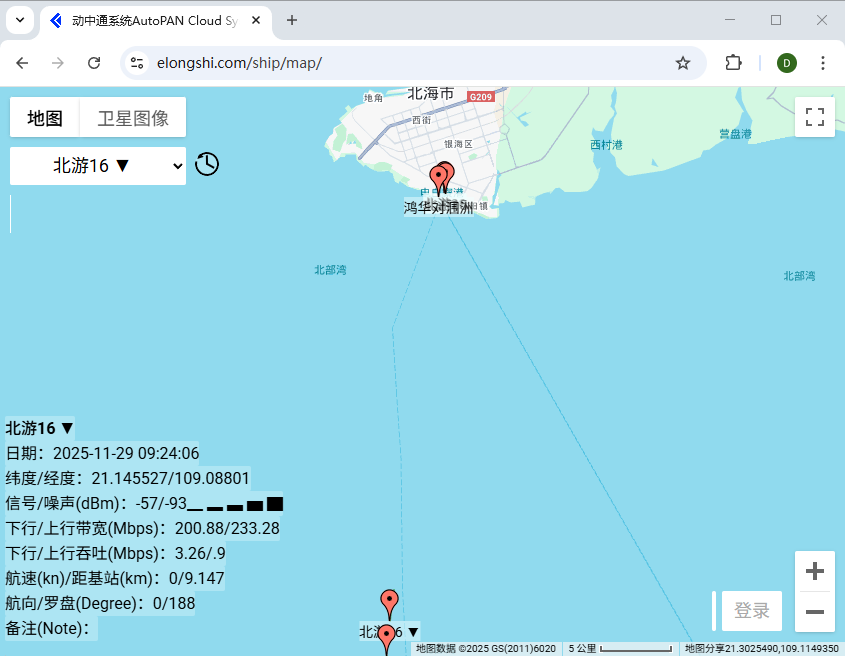Viewport: 845px width, 656px height.
Task: Select the 地图 map view tab
Action: pyautogui.click(x=43, y=117)
